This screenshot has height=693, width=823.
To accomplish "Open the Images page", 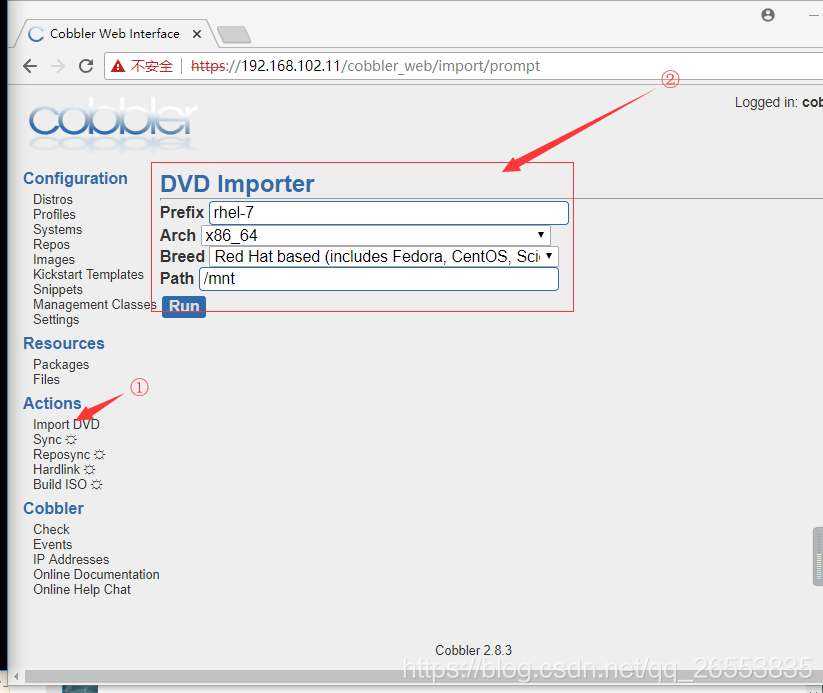I will pyautogui.click(x=54, y=260).
